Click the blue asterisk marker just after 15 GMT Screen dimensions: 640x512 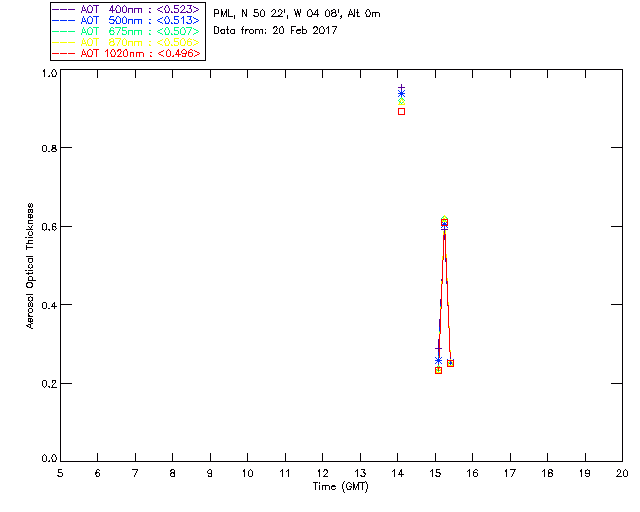coord(438,361)
